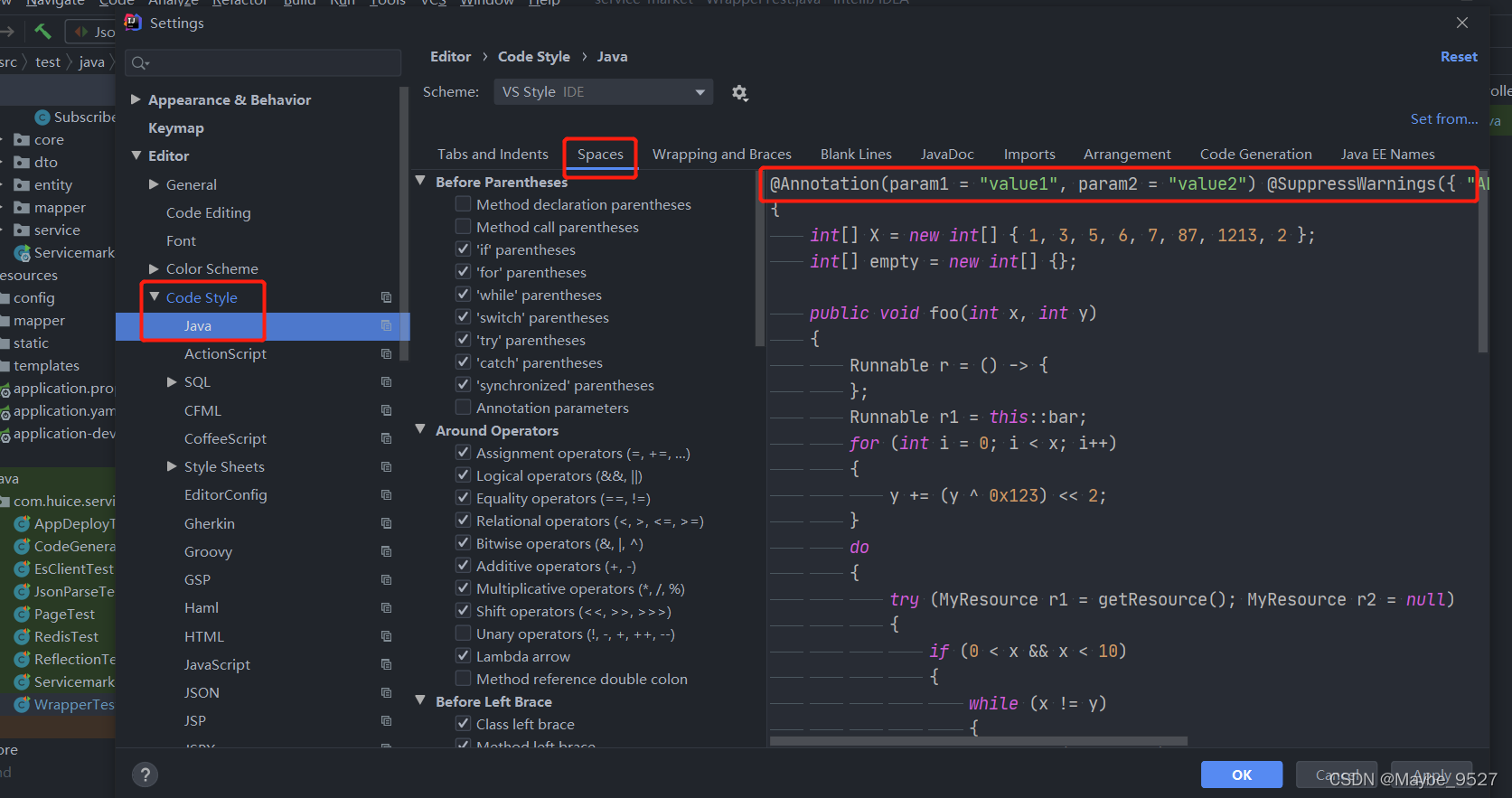Viewport: 1512px width, 798px height.
Task: Switch to Imports tab
Action: click(1029, 155)
